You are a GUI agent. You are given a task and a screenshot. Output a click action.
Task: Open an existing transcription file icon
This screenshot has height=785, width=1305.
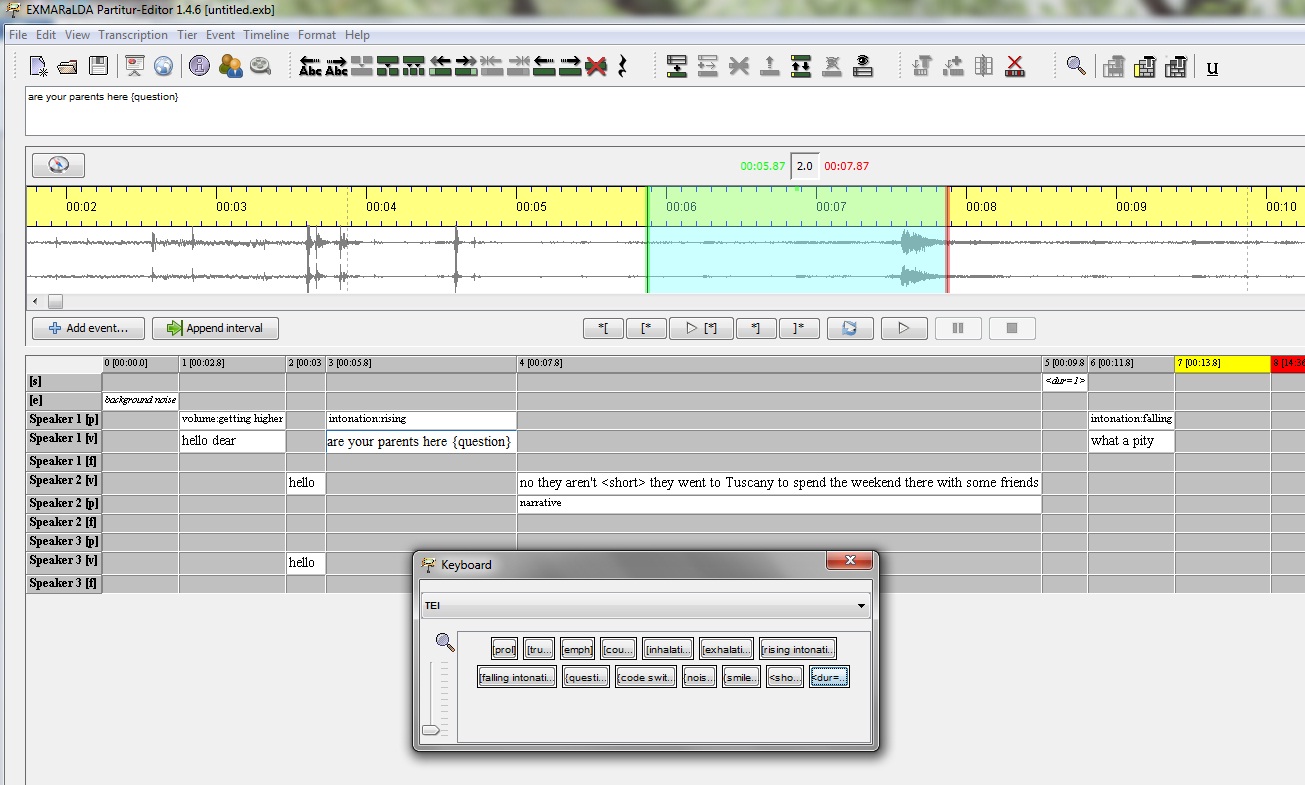[x=66, y=67]
